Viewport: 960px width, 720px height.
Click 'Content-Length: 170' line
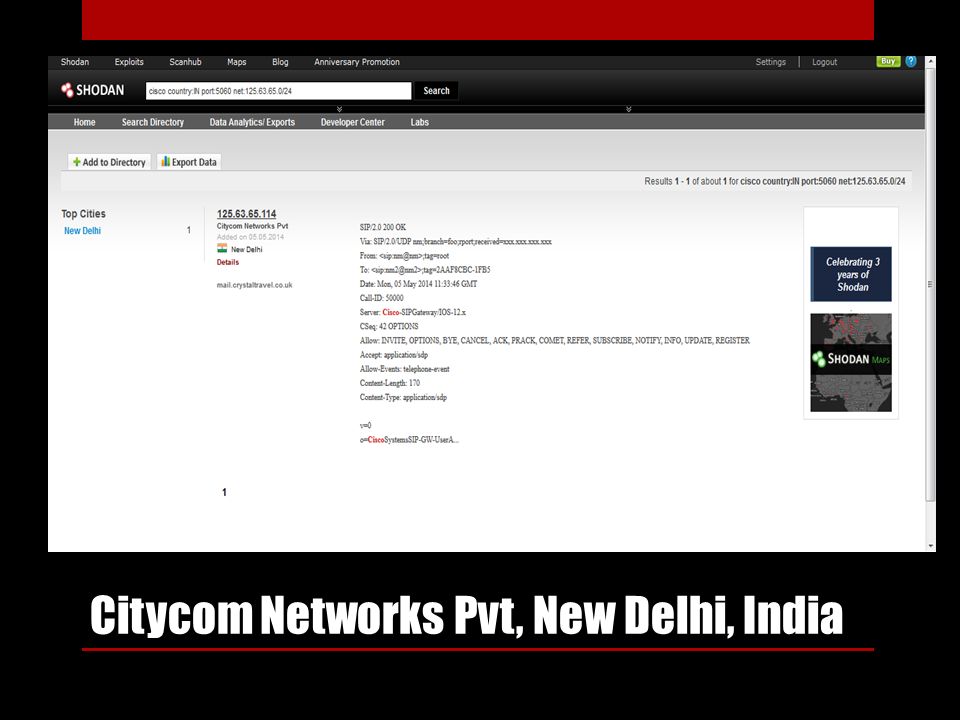[389, 383]
